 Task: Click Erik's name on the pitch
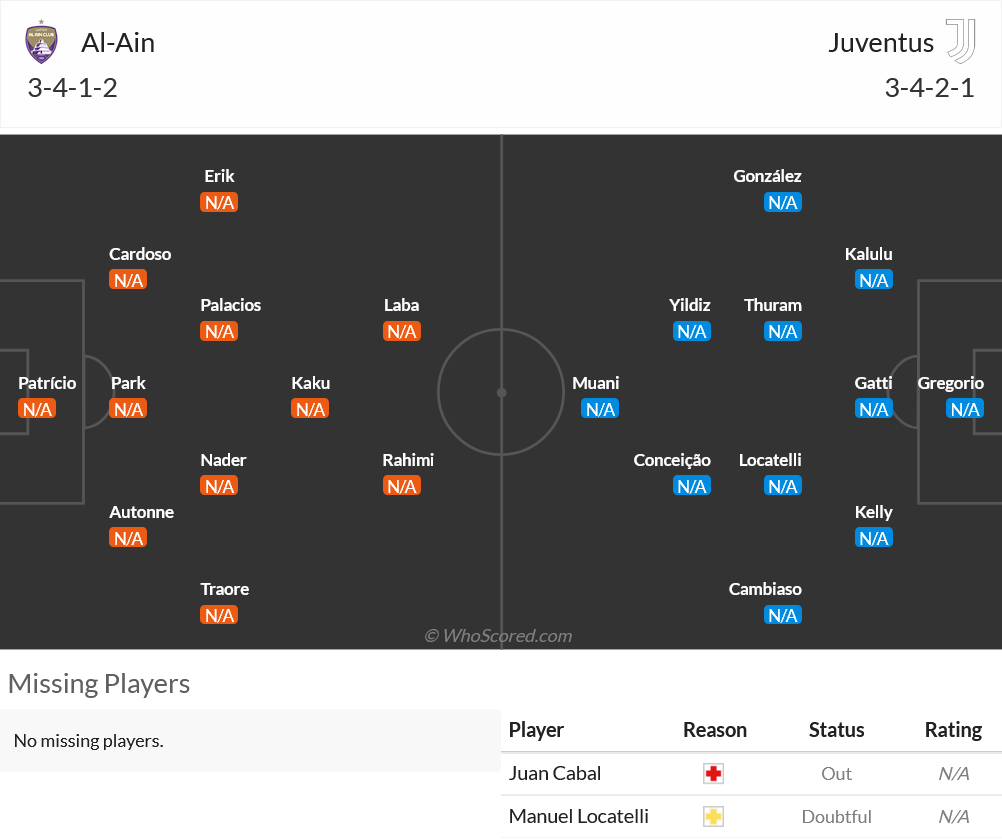[x=219, y=176]
